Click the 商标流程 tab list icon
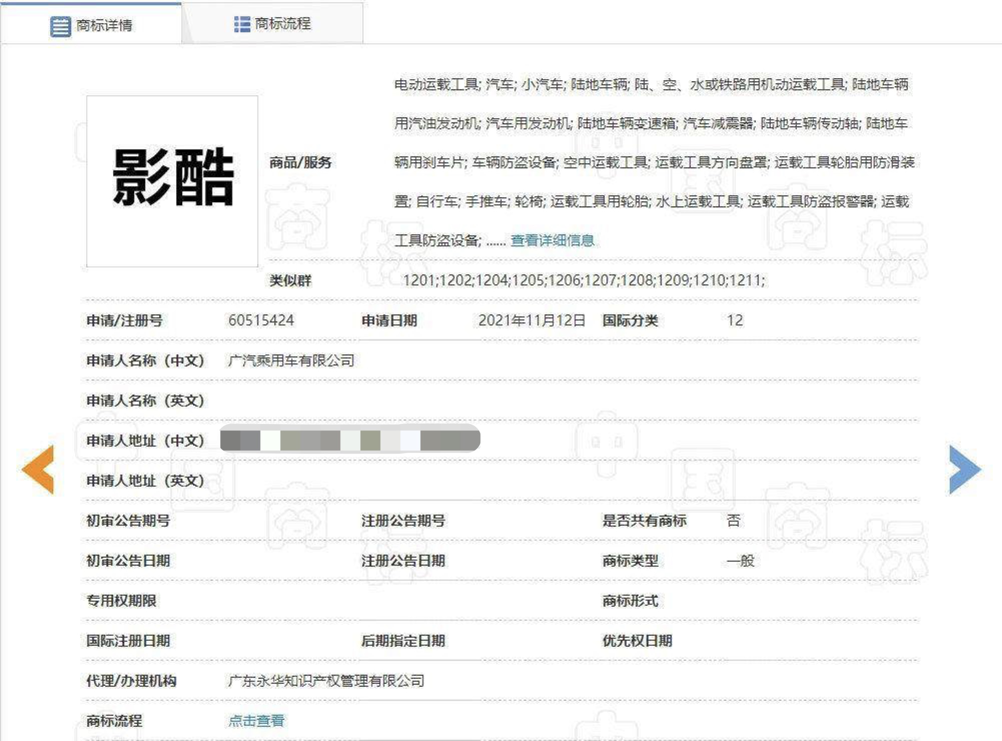 (242, 23)
